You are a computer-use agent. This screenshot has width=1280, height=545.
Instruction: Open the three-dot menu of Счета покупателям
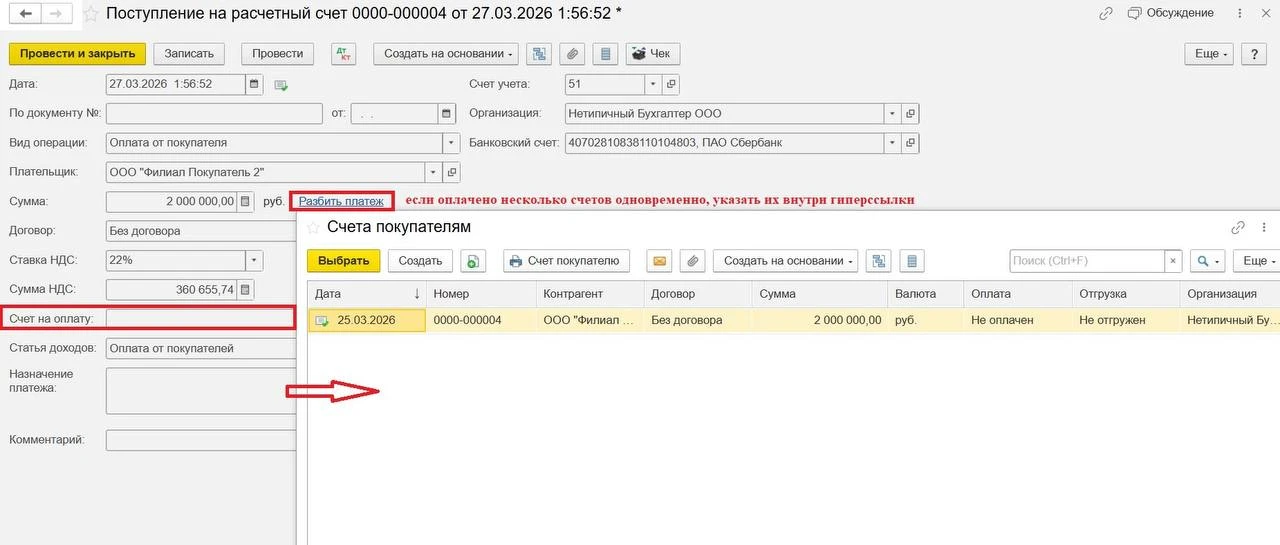tap(1265, 227)
